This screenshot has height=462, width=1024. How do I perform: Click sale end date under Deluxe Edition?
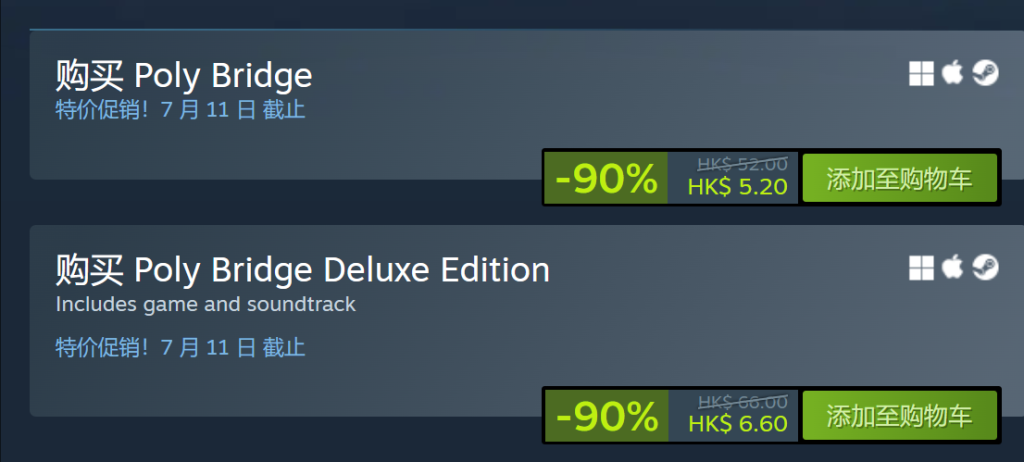180,347
